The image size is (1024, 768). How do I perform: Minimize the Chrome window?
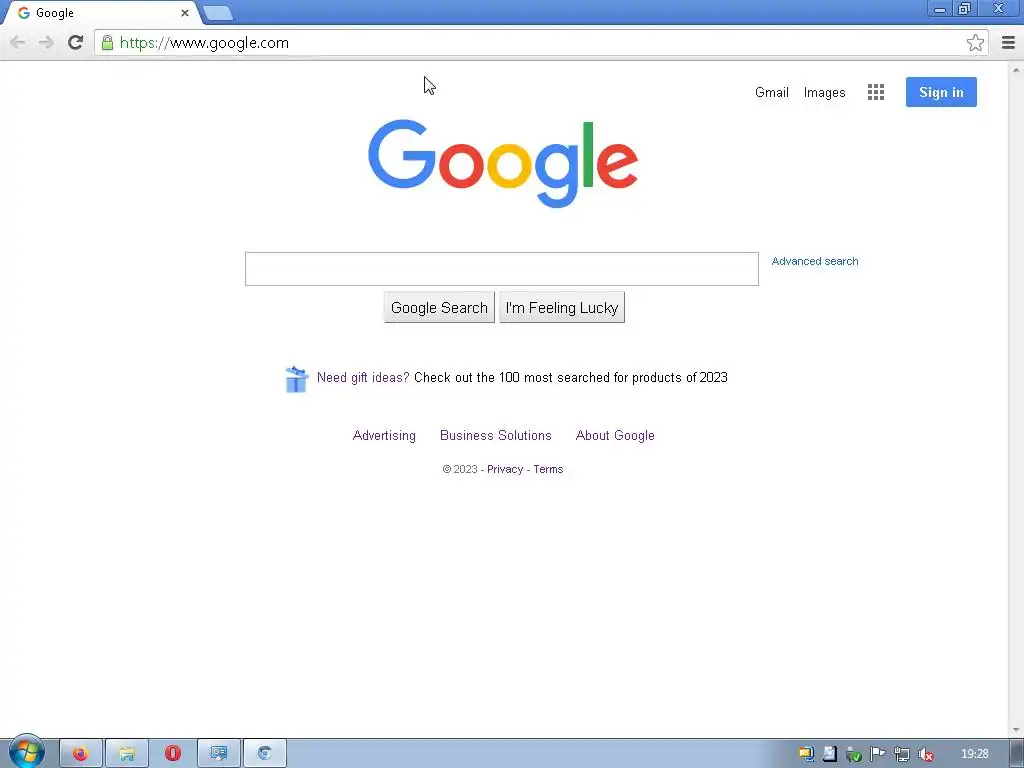tap(940, 9)
